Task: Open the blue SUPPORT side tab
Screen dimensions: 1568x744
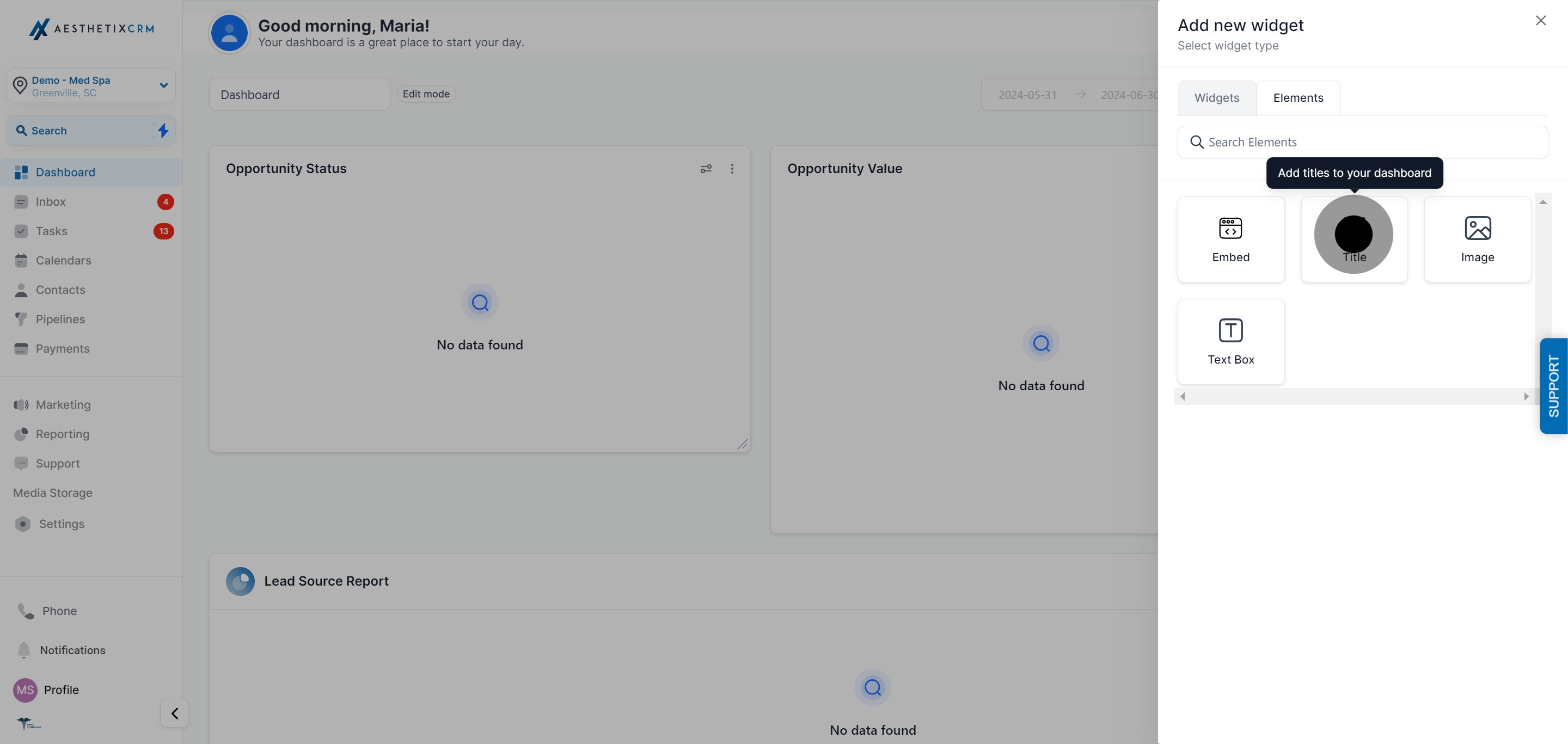Action: [1553, 386]
